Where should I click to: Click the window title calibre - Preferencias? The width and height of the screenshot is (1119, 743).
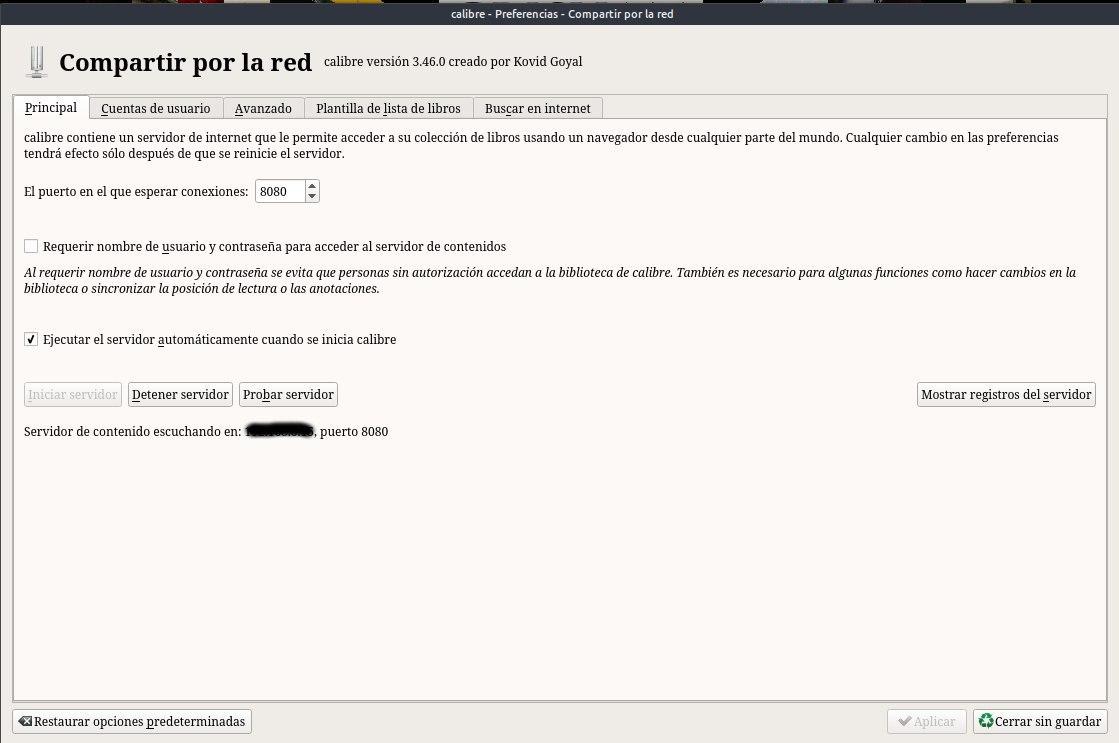pos(562,14)
